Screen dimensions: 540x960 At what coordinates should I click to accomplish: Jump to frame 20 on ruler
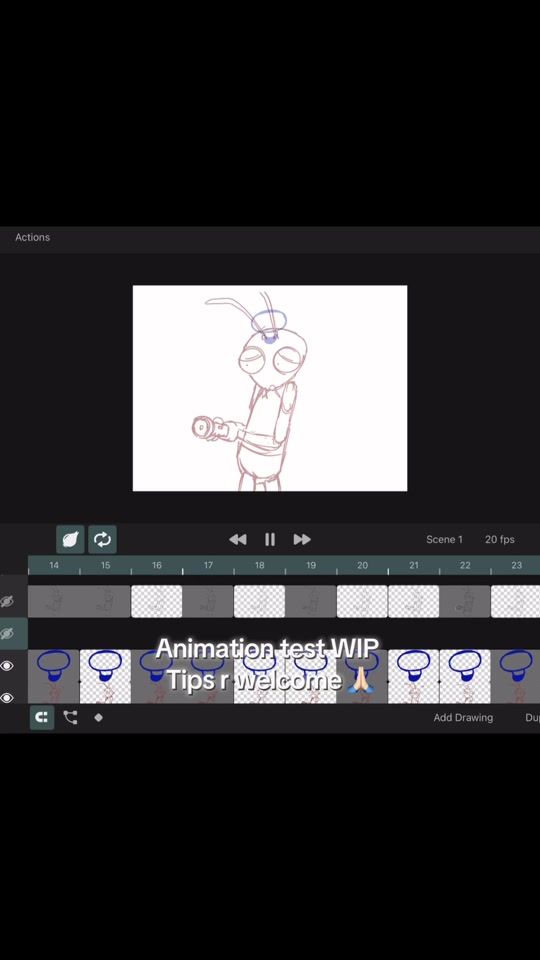click(x=362, y=565)
